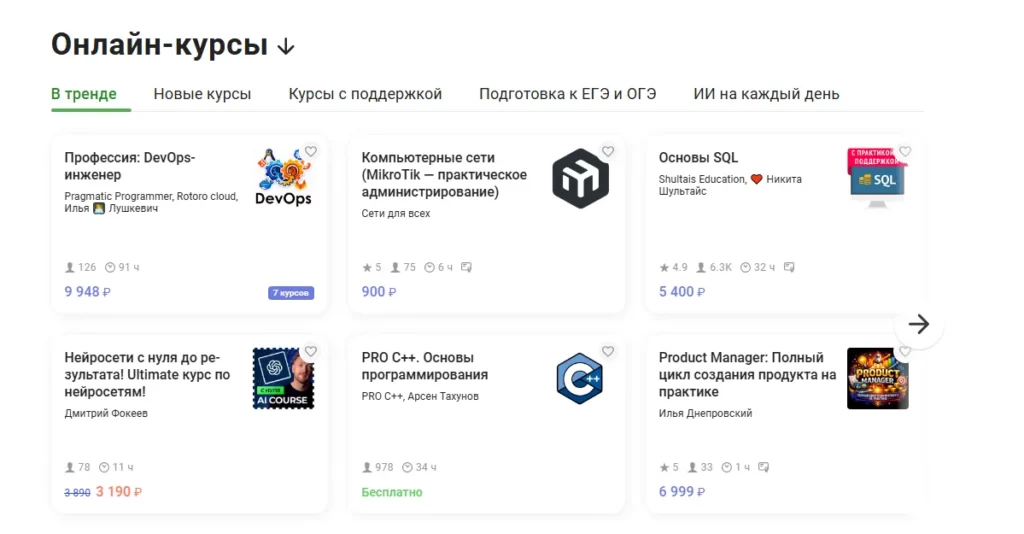
Task: Click the AI Course thumbnail image
Action: tap(283, 378)
